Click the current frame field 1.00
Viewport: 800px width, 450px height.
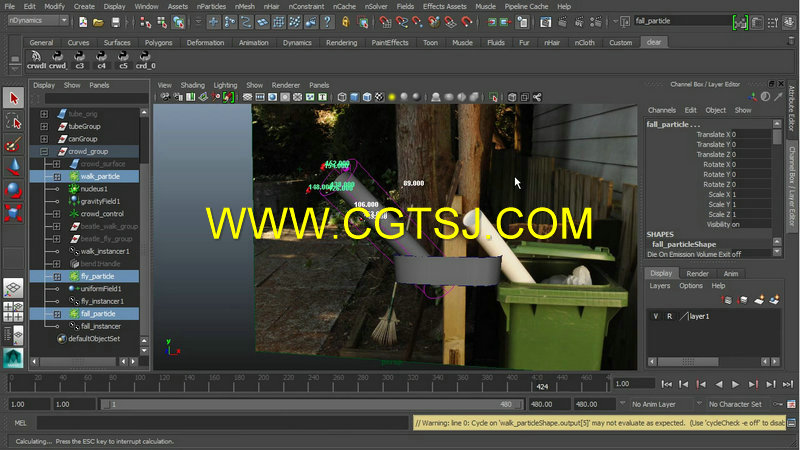tap(633, 384)
